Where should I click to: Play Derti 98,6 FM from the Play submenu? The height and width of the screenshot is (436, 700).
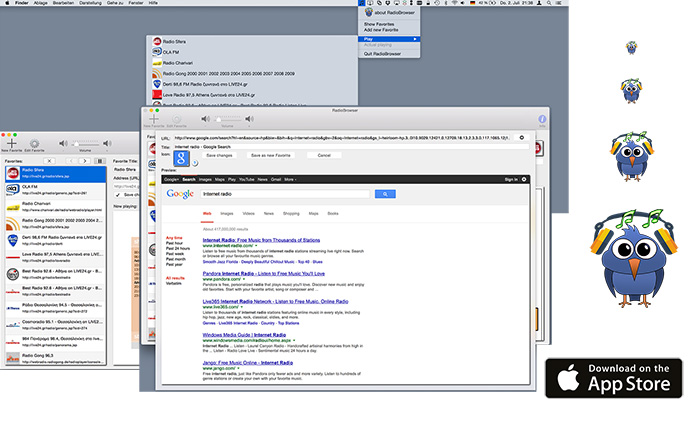coord(252,84)
